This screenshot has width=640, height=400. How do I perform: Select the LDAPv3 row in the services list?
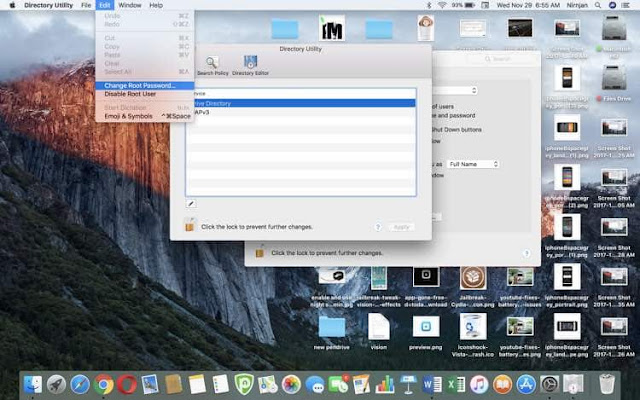pyautogui.click(x=301, y=112)
